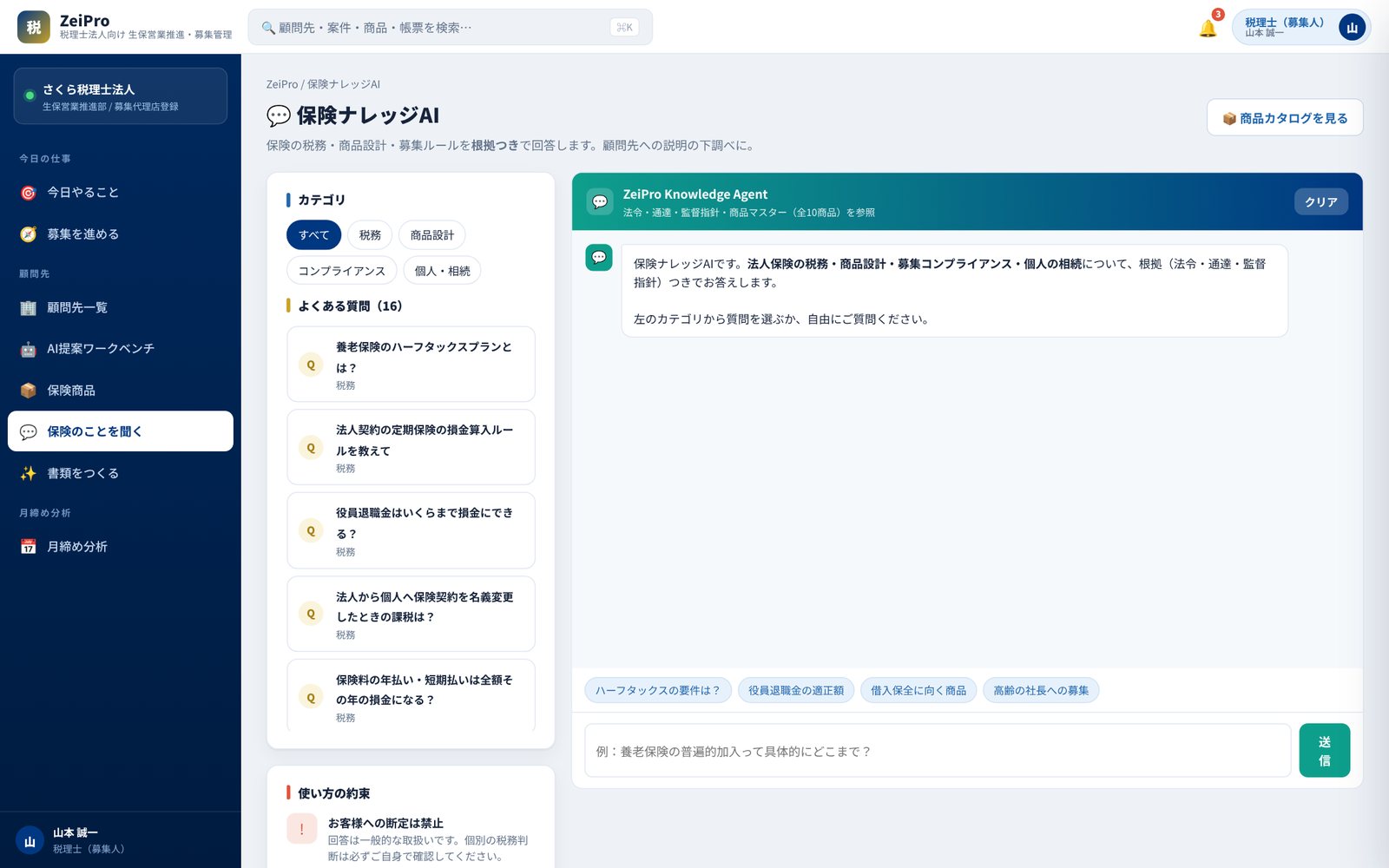Open 顧問先一覧 page
Screen dimensions: 1389x868
121,307
